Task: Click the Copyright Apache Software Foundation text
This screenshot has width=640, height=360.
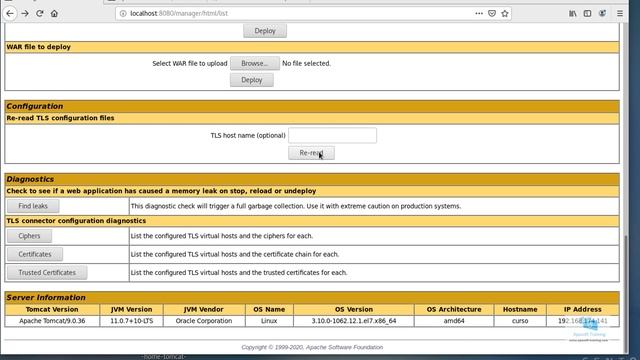Action: point(312,347)
